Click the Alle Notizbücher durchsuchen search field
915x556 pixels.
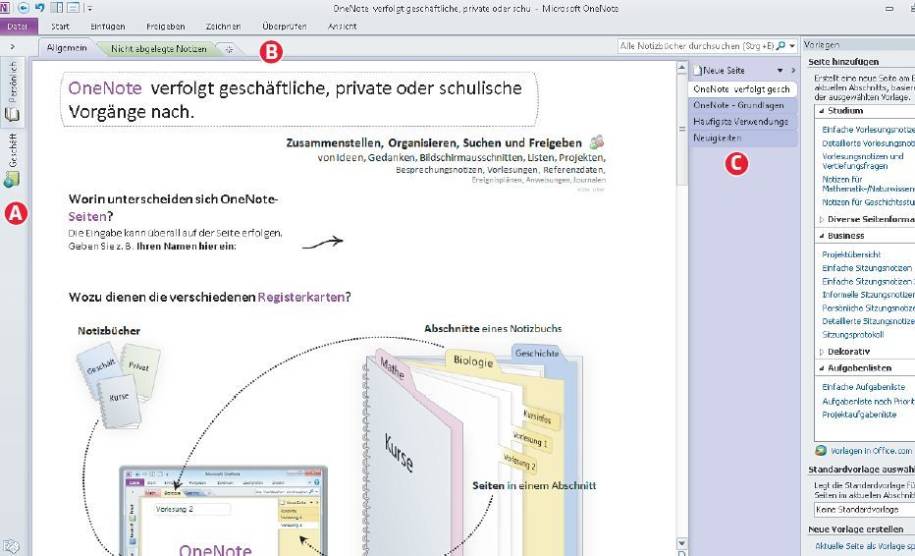(697, 46)
